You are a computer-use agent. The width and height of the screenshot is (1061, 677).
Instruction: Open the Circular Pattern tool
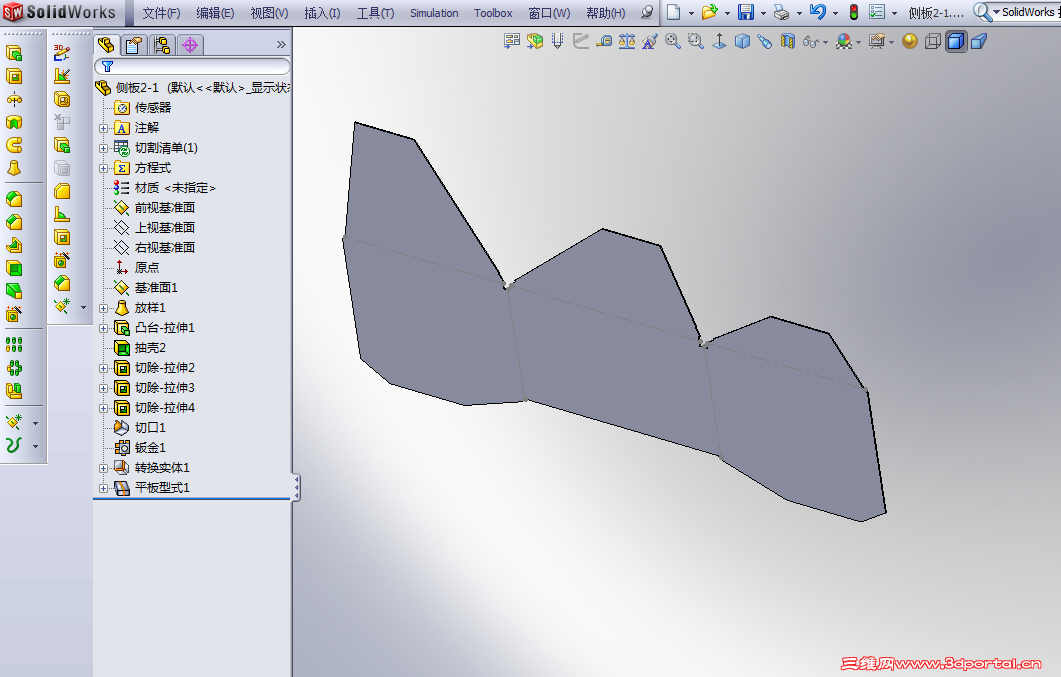pos(14,368)
